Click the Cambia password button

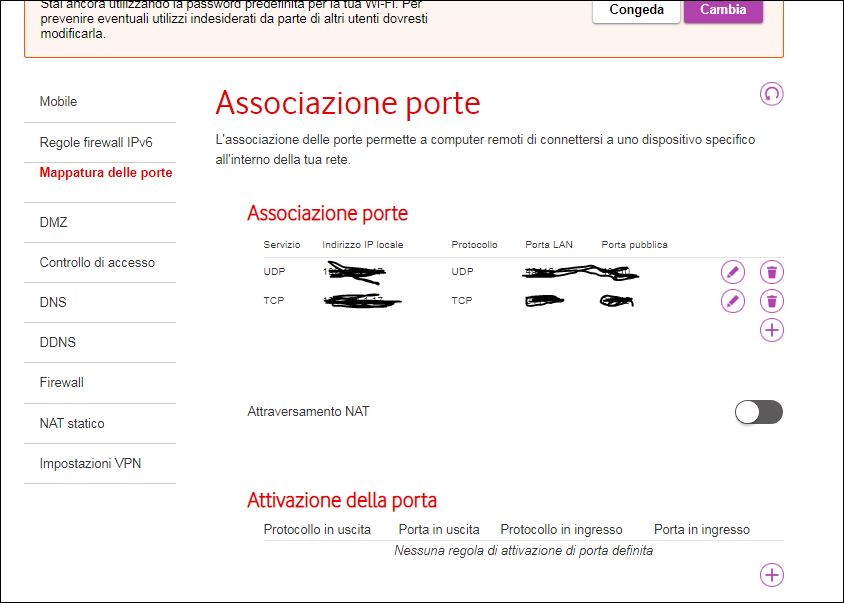click(x=723, y=10)
